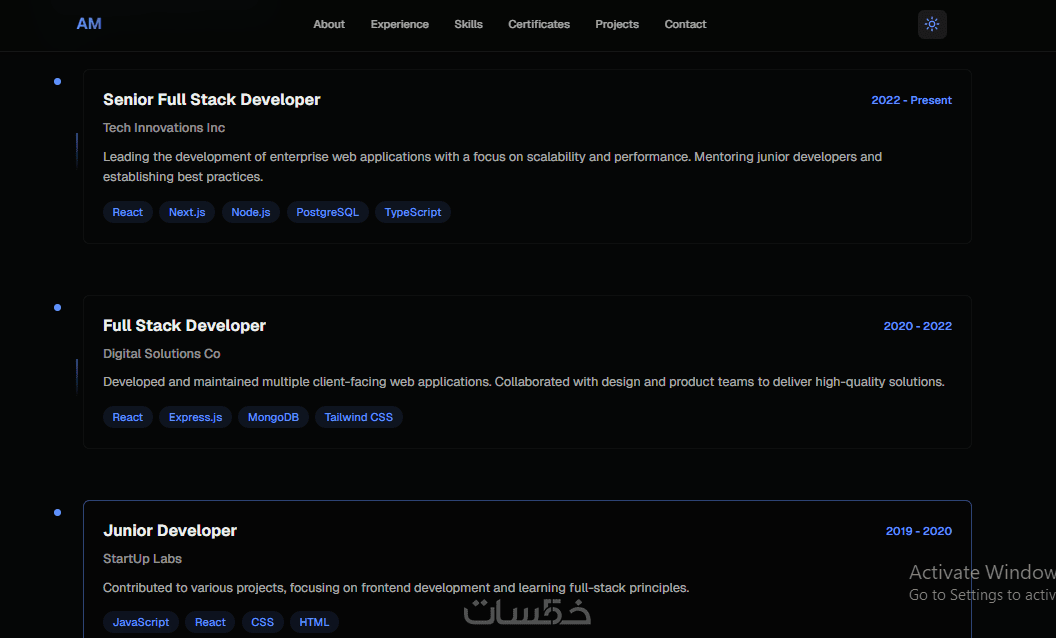Click the description starting 'Developed and maintained'
Image resolution: width=1056 pixels, height=638 pixels.
(523, 382)
